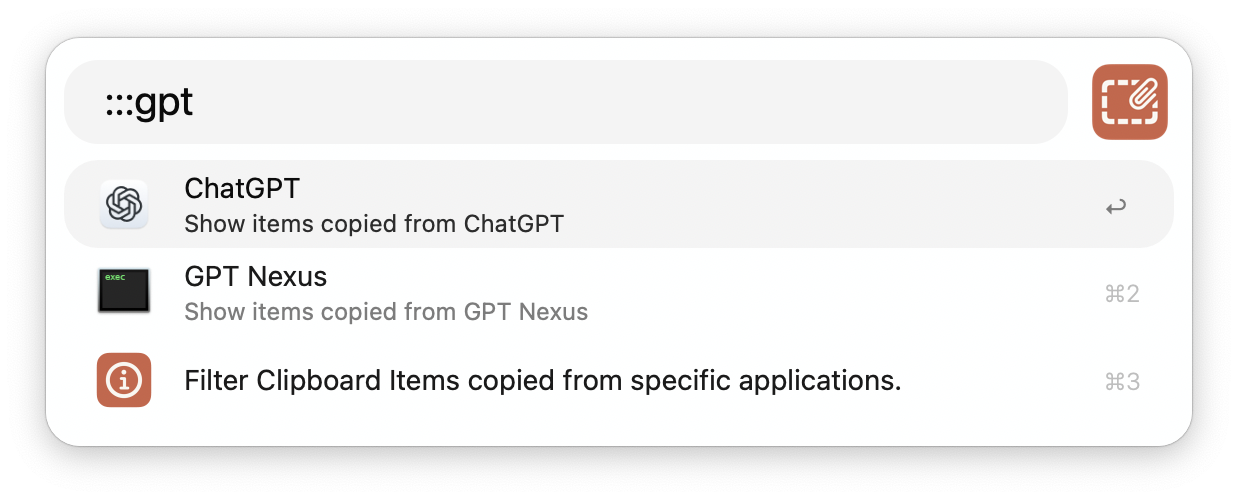Select the GPT Nexus result title
Viewport: 1238px width, 500px height.
click(x=256, y=276)
